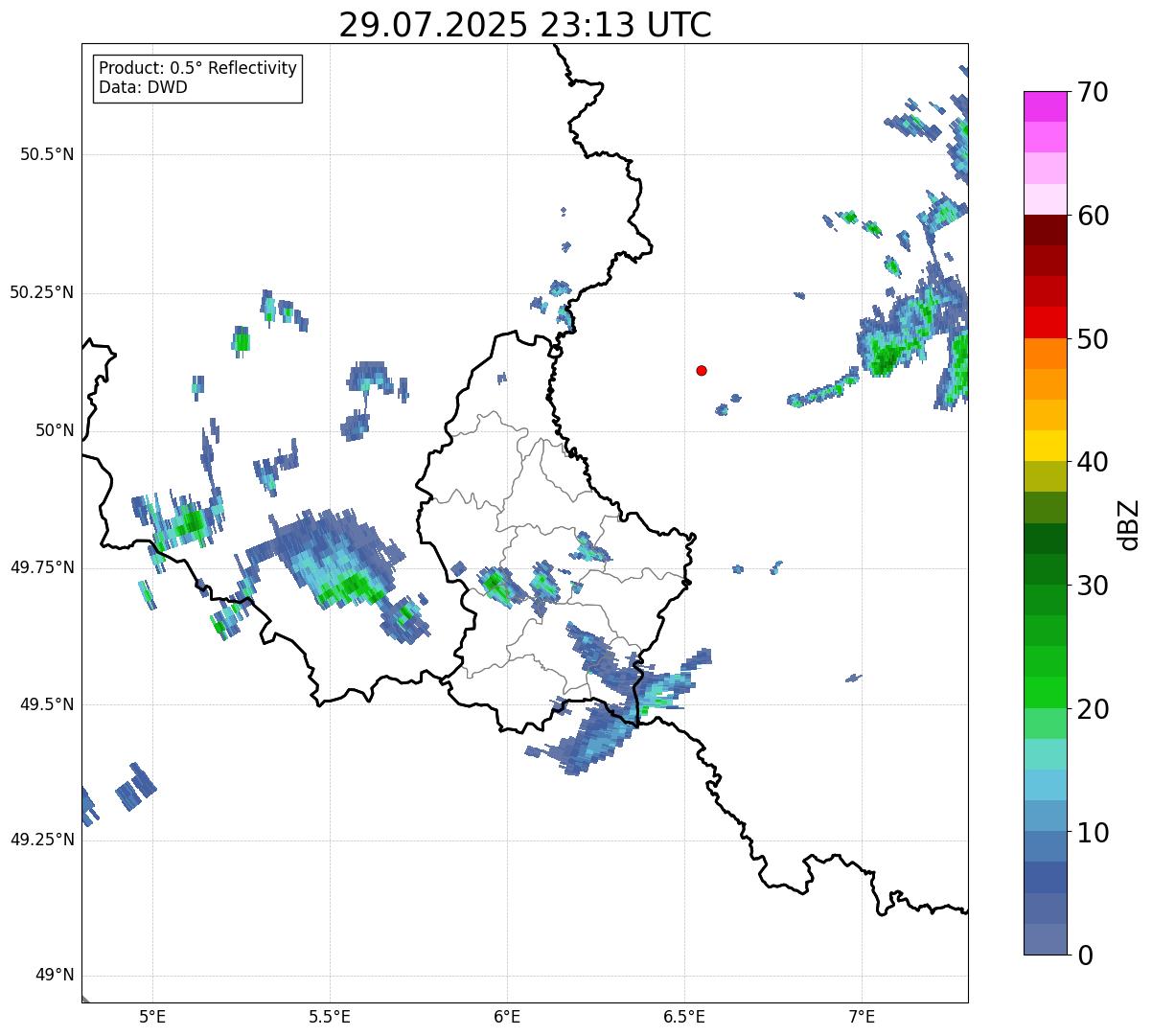Click the 6°E longitude label
This screenshot has height=1036, width=1152.
point(507,1017)
